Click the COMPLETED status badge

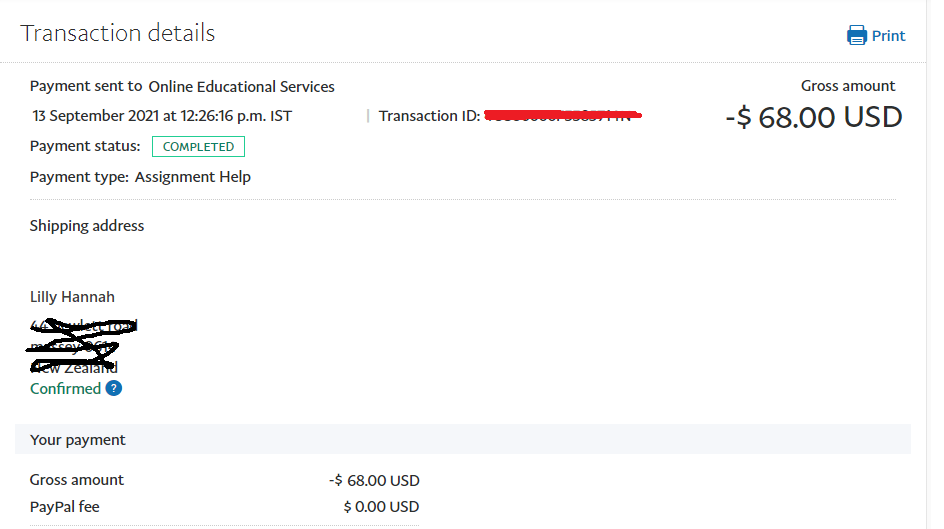(x=198, y=147)
